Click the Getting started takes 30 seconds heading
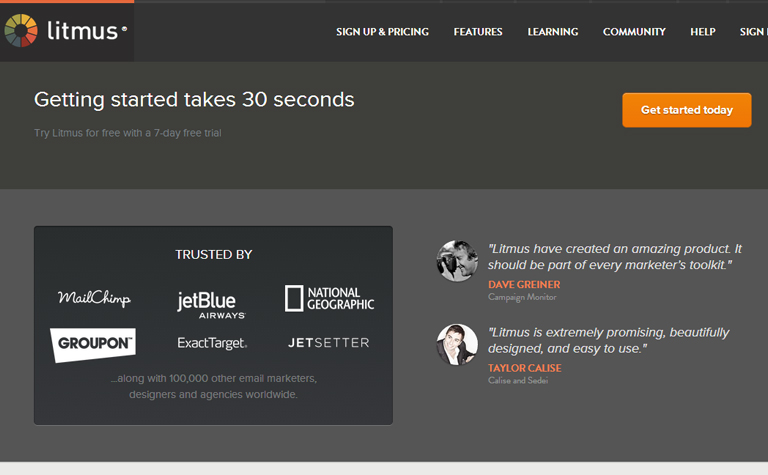Screen dimensions: 768x475 pos(194,100)
